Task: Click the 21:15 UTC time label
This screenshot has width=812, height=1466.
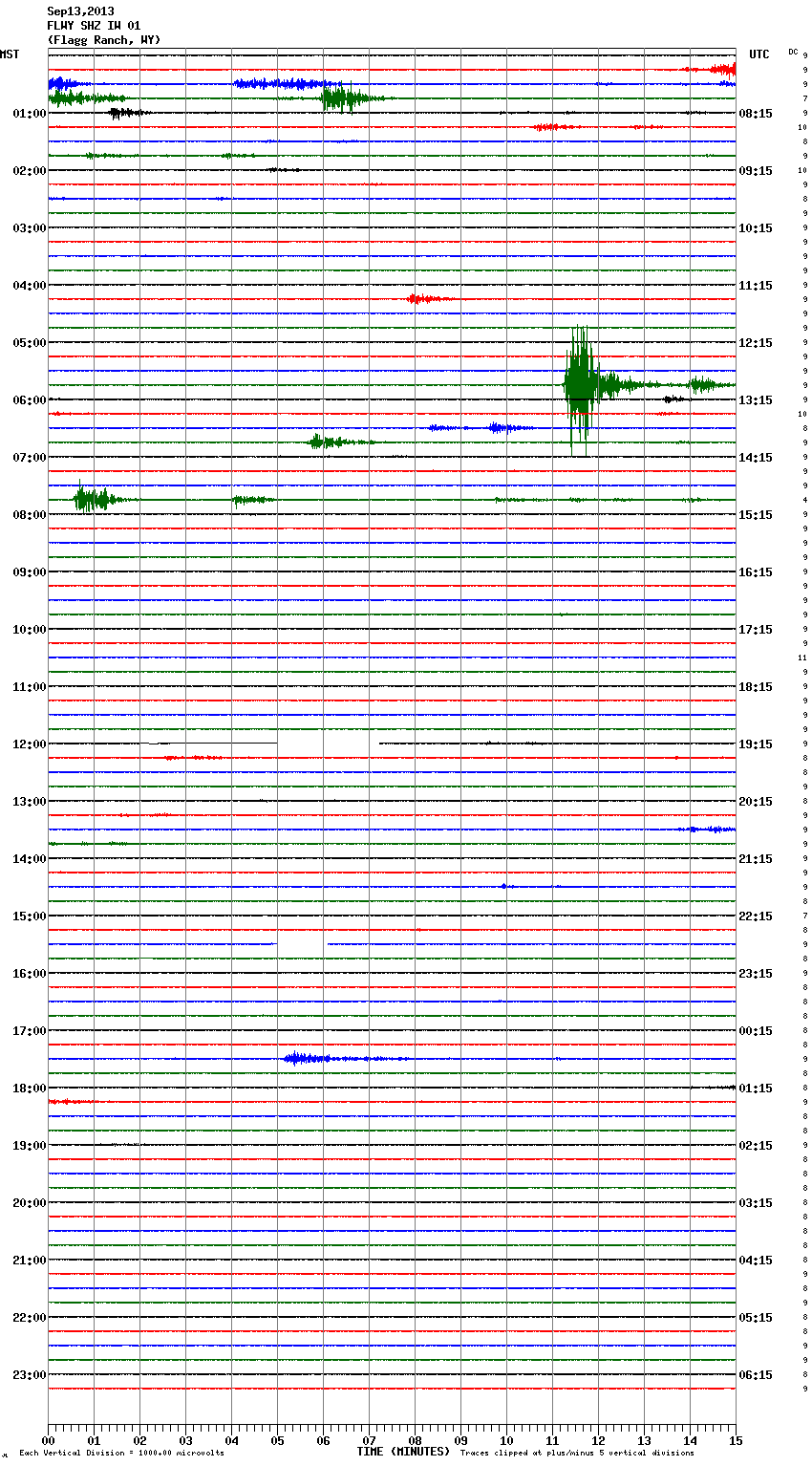Action: click(x=756, y=859)
